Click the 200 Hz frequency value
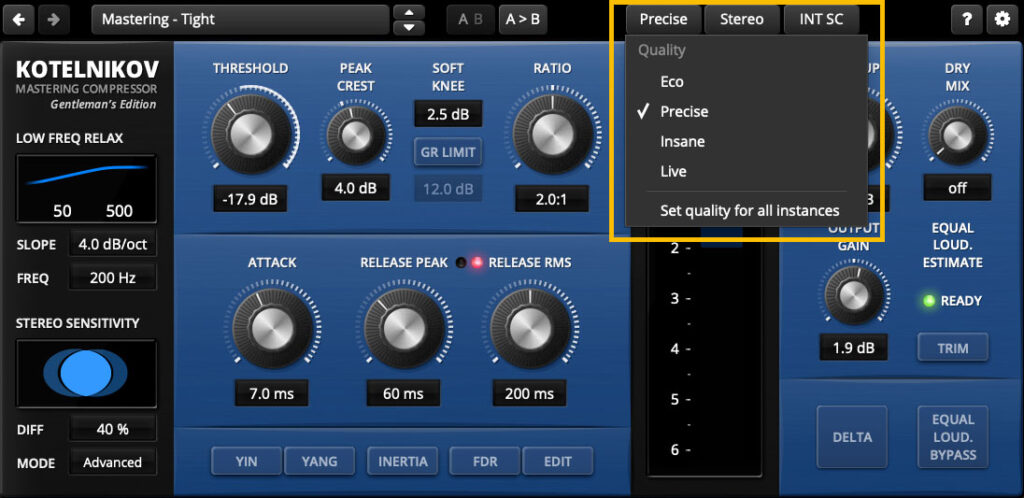This screenshot has height=498, width=1024. pos(113,278)
